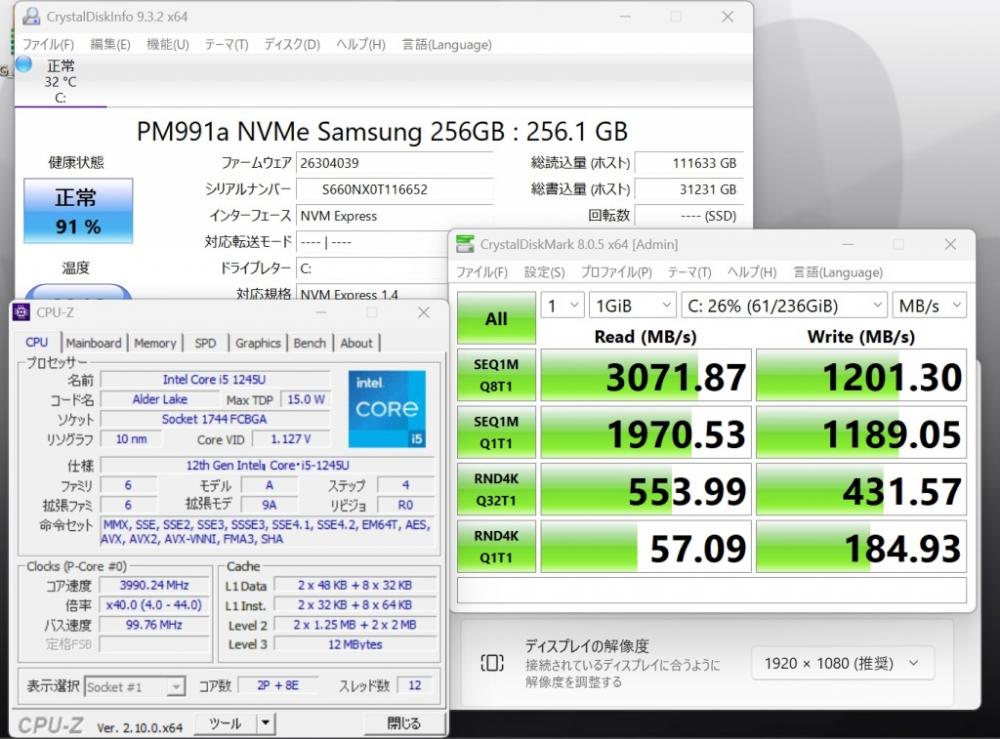Image resolution: width=1000 pixels, height=739 pixels.
Task: Open テーマ(T) menu in CrystalDiskMark
Action: tap(689, 272)
